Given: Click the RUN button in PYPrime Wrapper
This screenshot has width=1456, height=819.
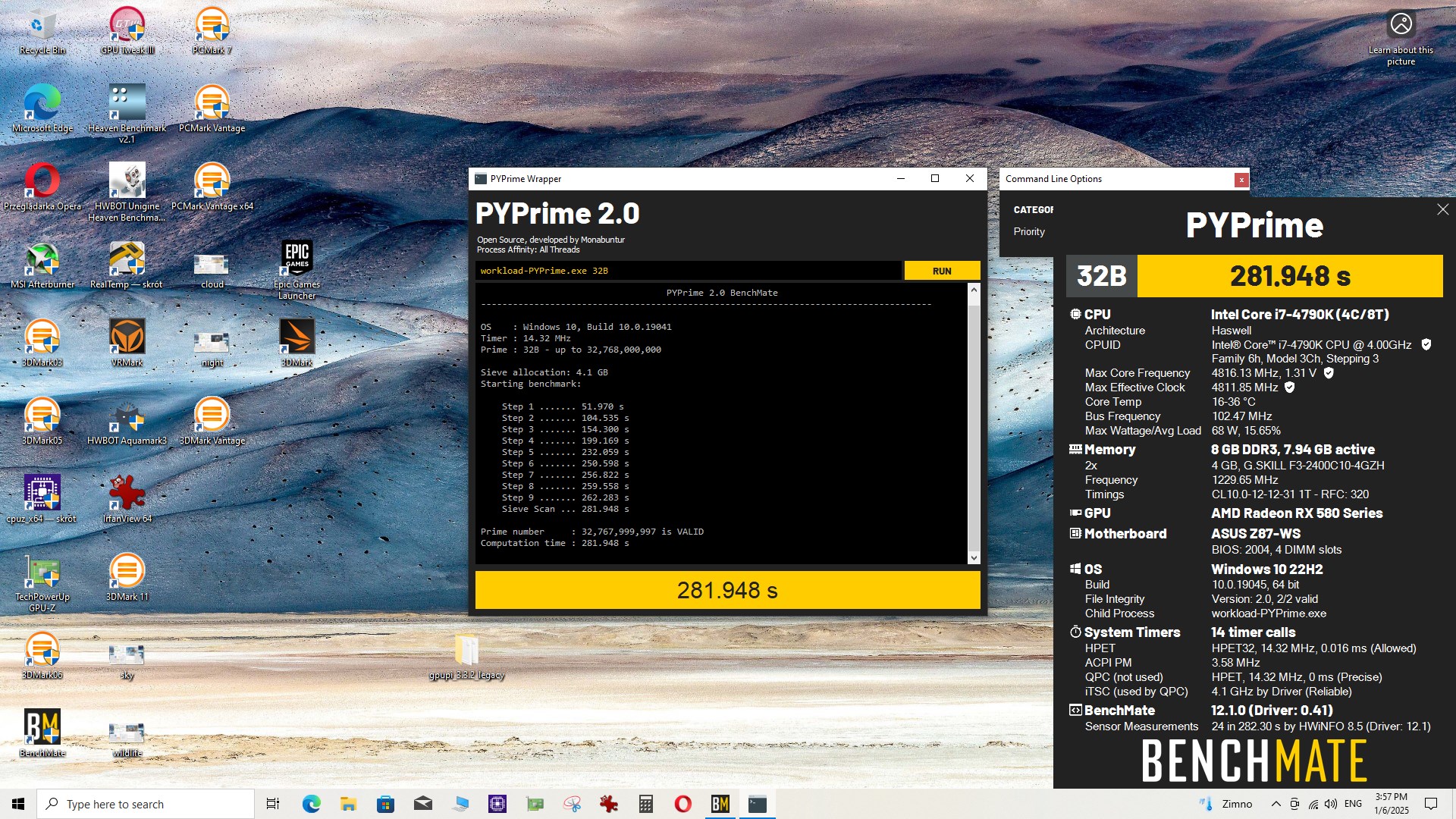Looking at the screenshot, I should (x=942, y=271).
